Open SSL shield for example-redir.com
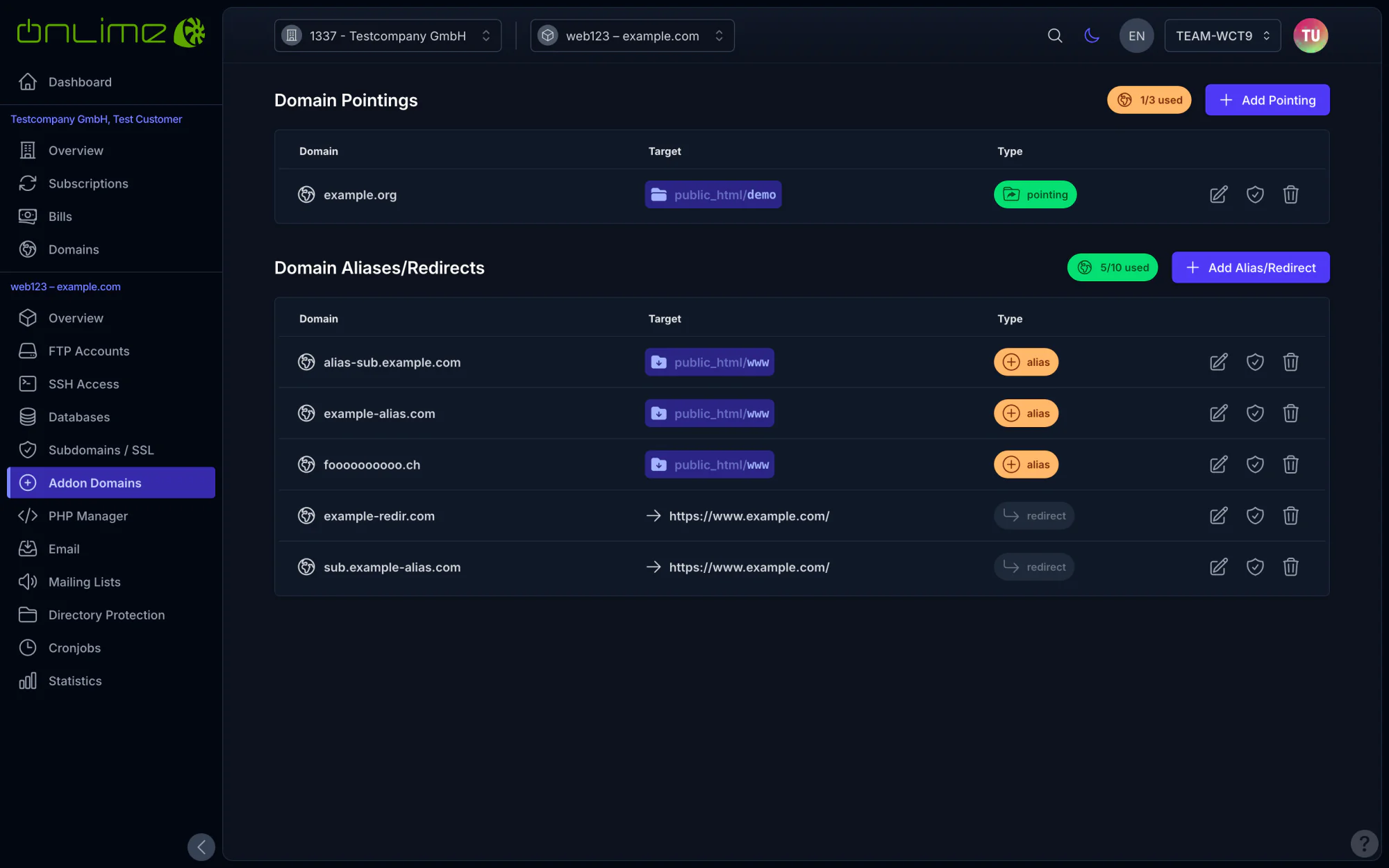The height and width of the screenshot is (868, 1389). pyautogui.click(x=1255, y=516)
